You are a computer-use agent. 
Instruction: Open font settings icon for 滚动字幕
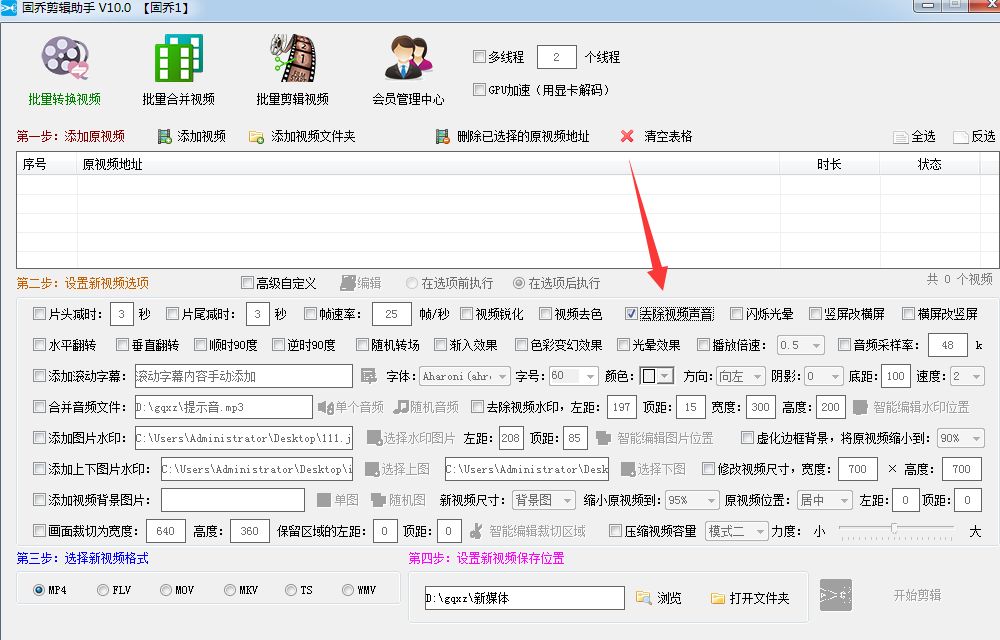coord(369,376)
